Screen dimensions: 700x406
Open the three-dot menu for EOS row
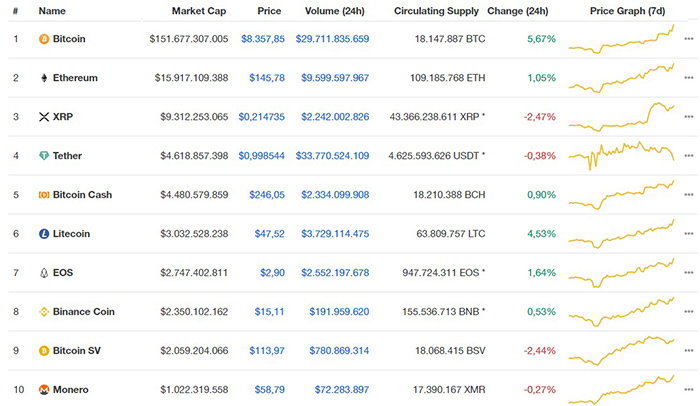tap(688, 272)
